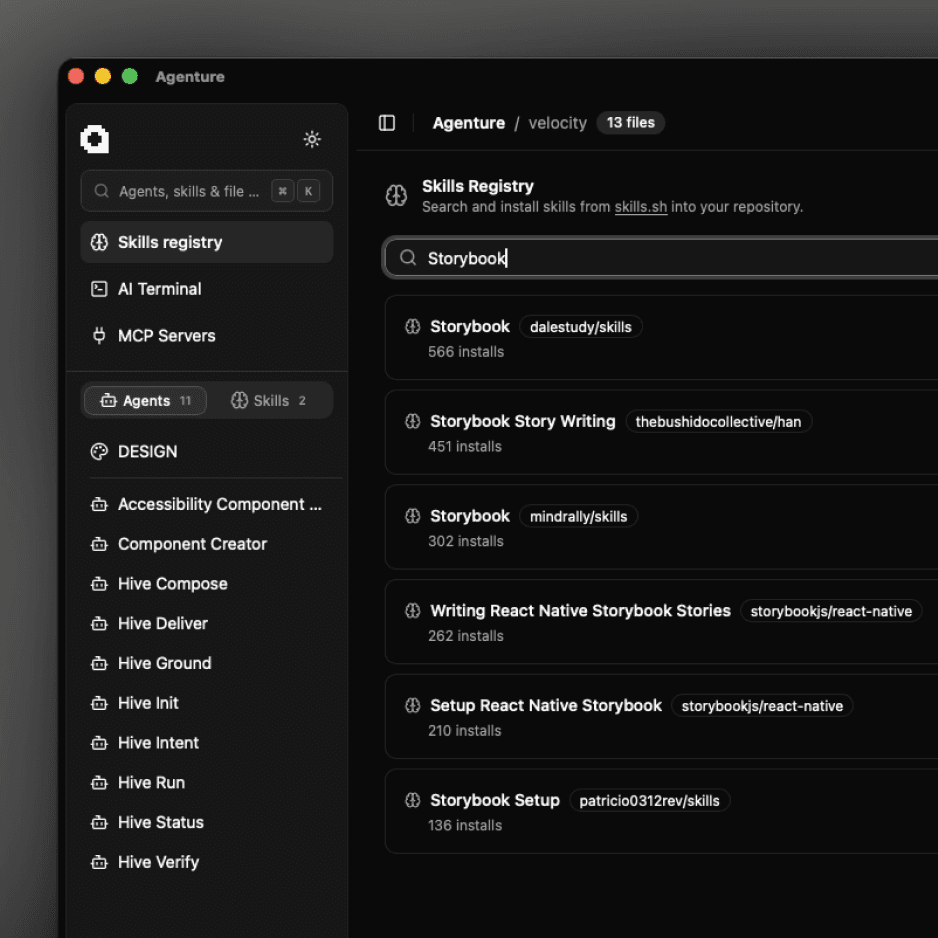The image size is (938, 938).
Task: Click the DESIGN palette icon
Action: pyautogui.click(x=99, y=452)
